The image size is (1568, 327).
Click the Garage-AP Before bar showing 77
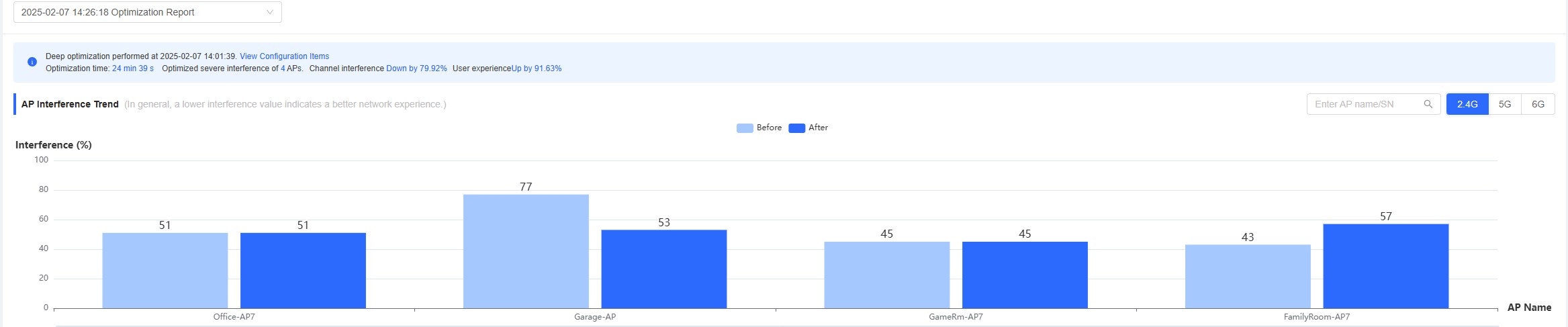click(526, 251)
